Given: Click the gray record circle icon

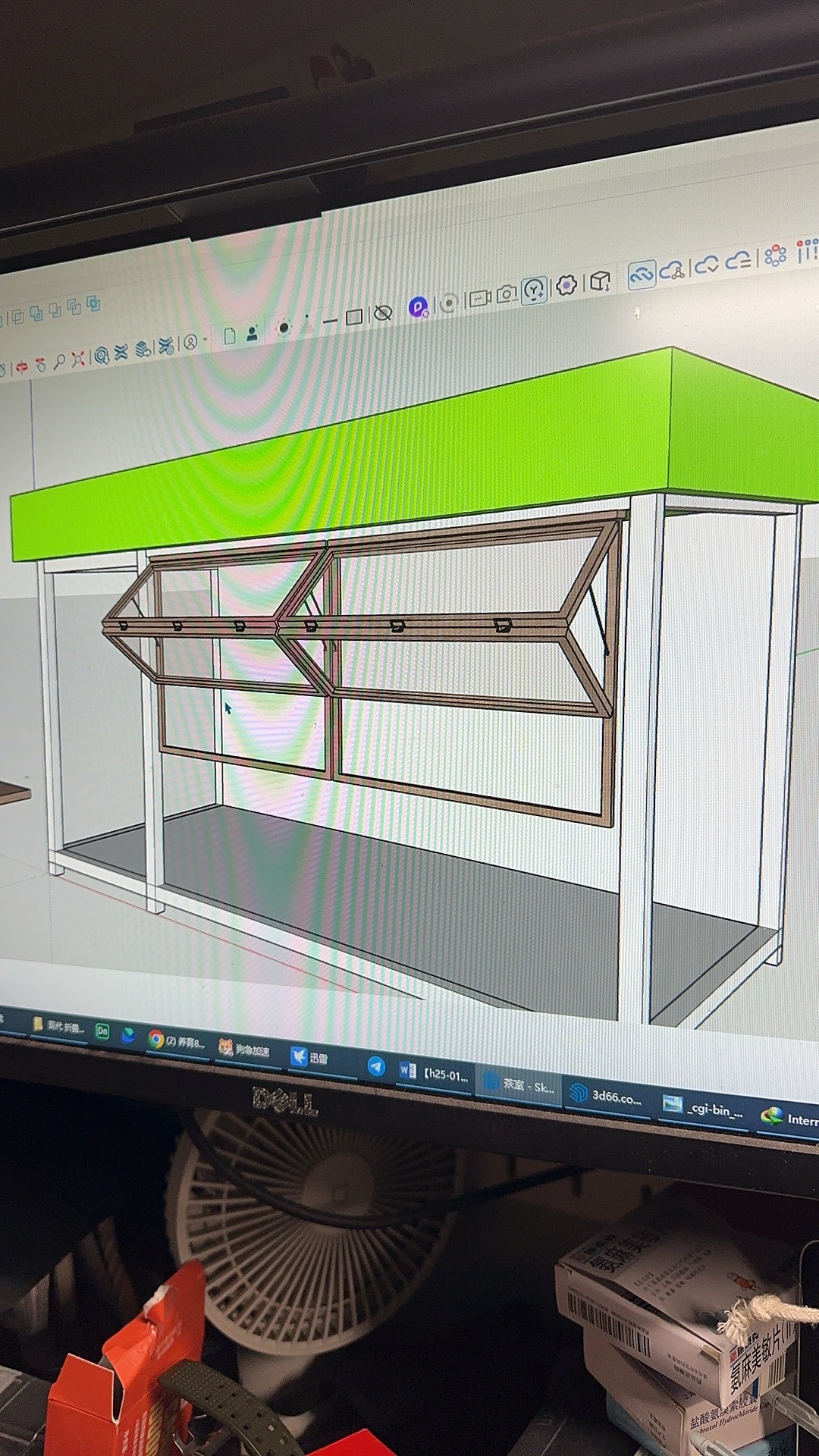Looking at the screenshot, I should pyautogui.click(x=449, y=303).
